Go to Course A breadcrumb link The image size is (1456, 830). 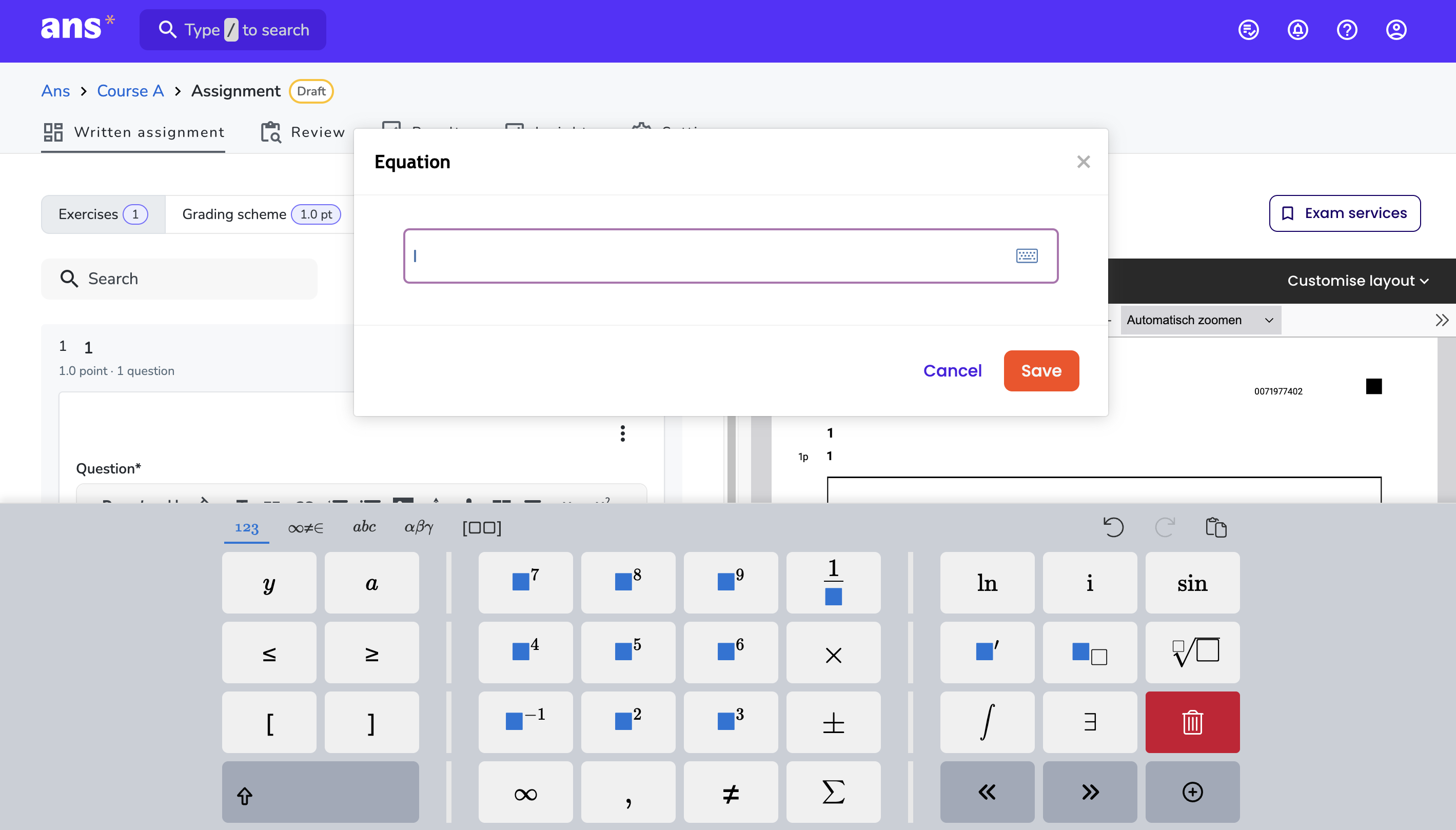click(x=130, y=91)
